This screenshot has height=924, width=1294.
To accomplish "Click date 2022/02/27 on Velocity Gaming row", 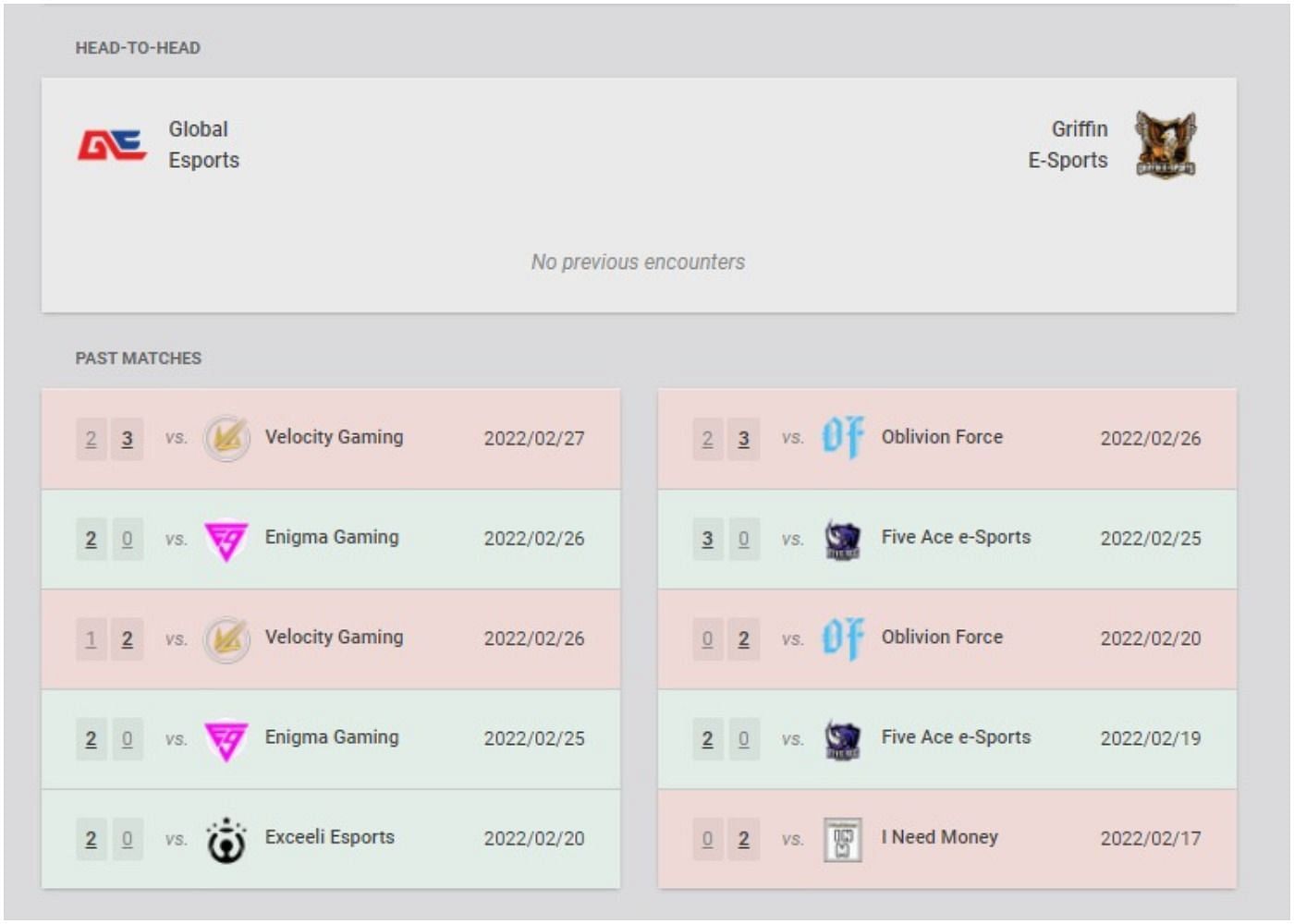I will 534,439.
